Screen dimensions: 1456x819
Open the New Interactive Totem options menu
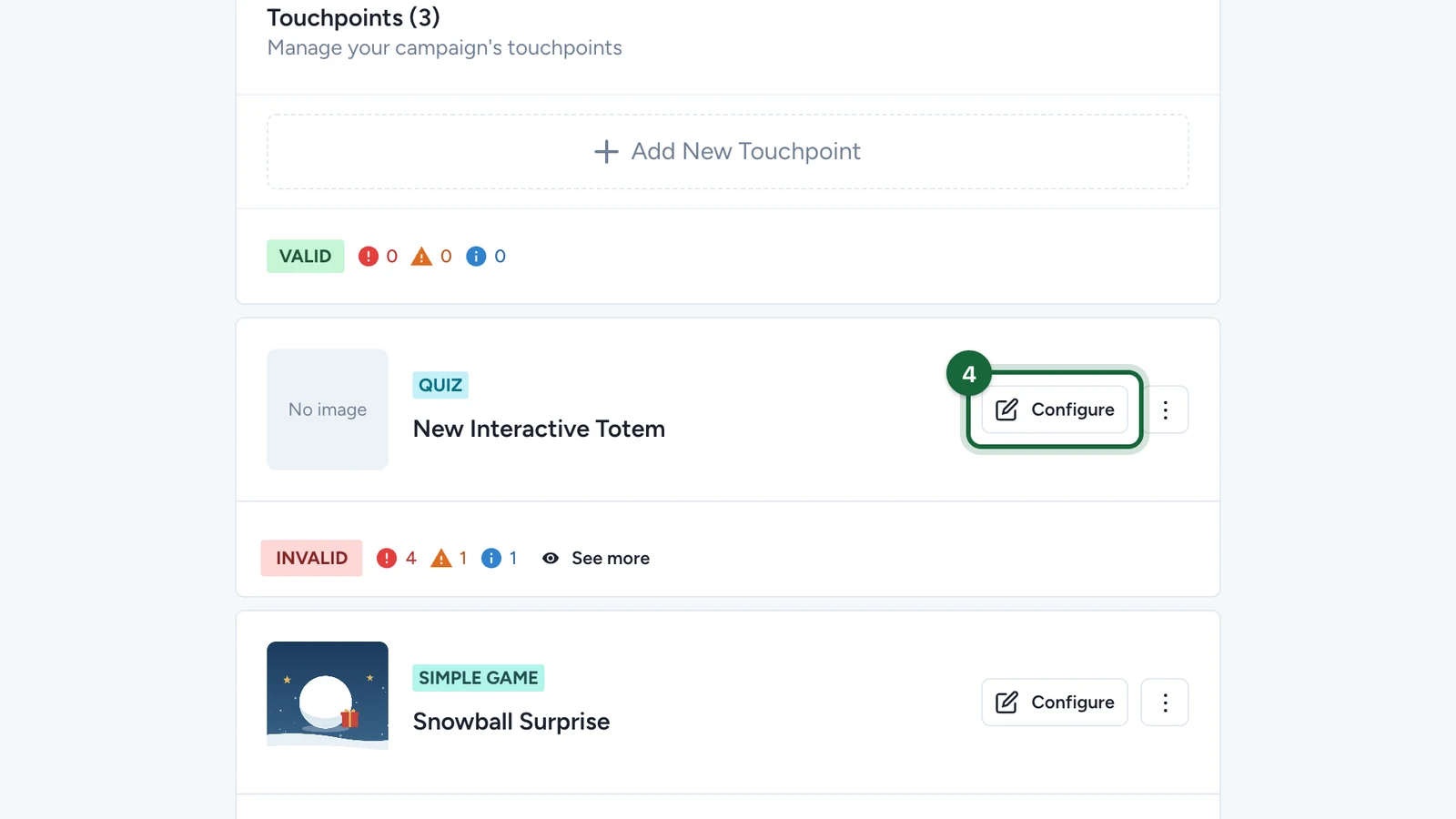1165,409
